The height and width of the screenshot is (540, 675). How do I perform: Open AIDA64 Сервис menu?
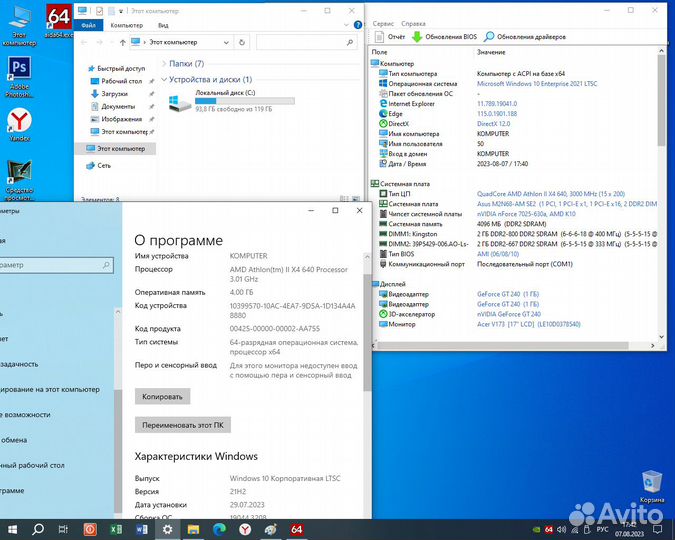(x=383, y=24)
